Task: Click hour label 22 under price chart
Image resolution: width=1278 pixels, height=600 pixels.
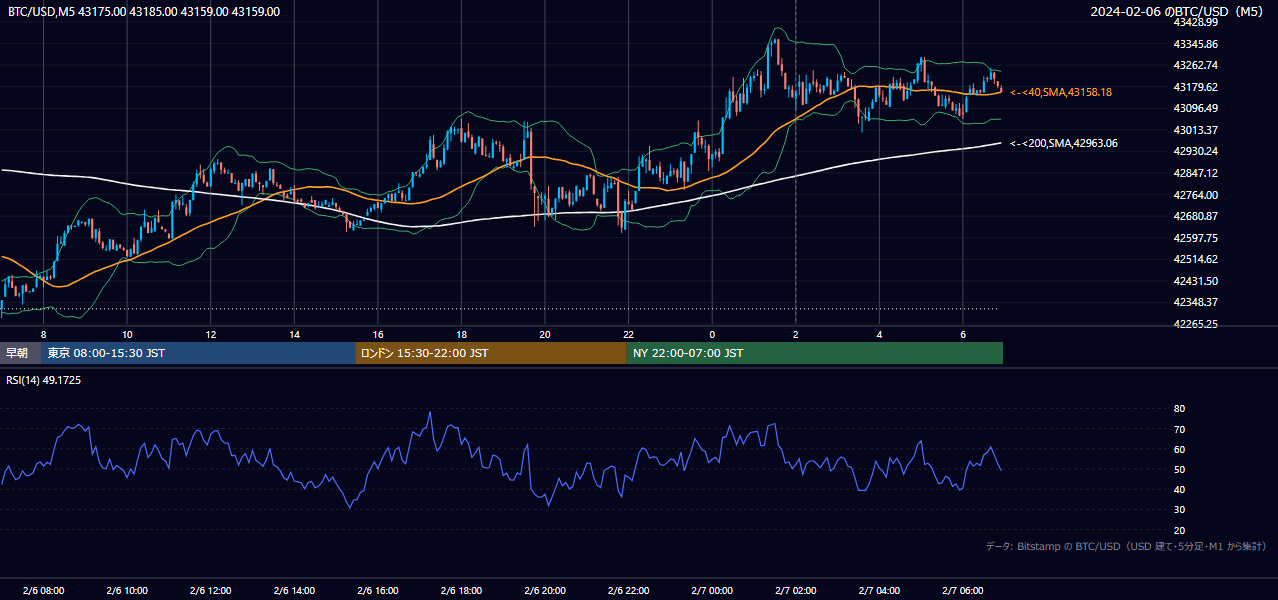Action: click(628, 334)
